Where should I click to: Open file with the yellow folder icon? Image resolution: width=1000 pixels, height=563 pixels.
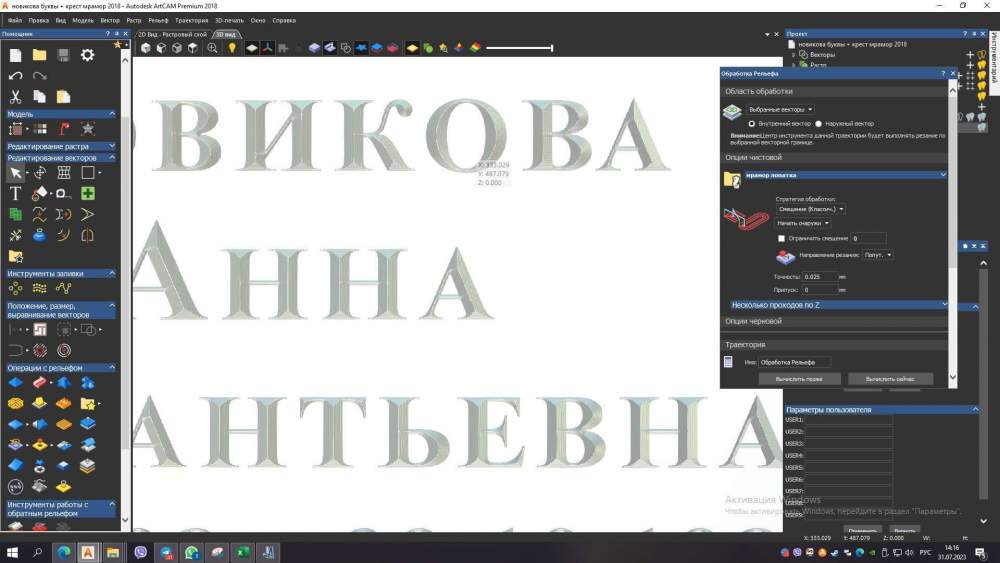[40, 55]
